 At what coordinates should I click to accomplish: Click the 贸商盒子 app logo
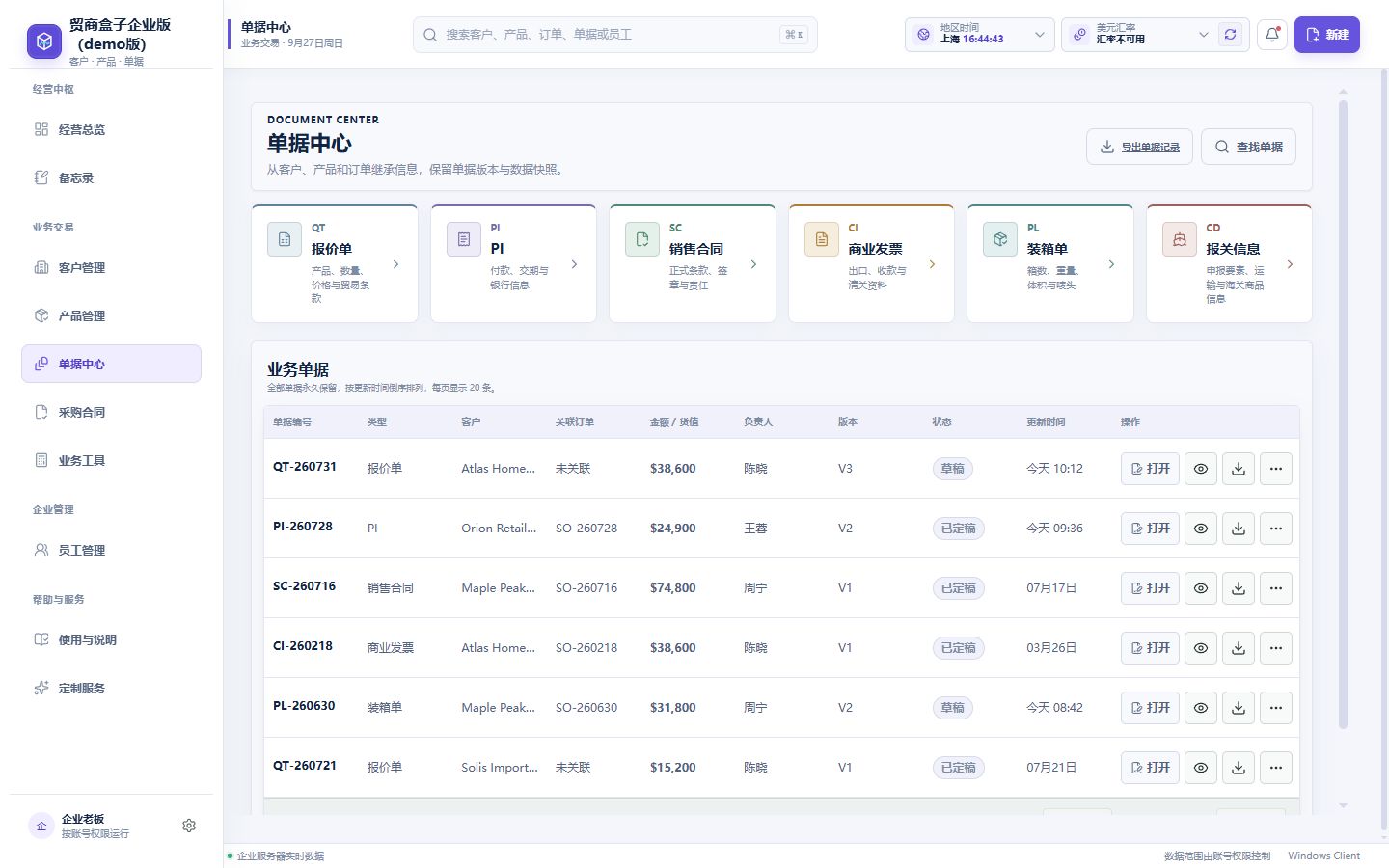click(x=43, y=41)
